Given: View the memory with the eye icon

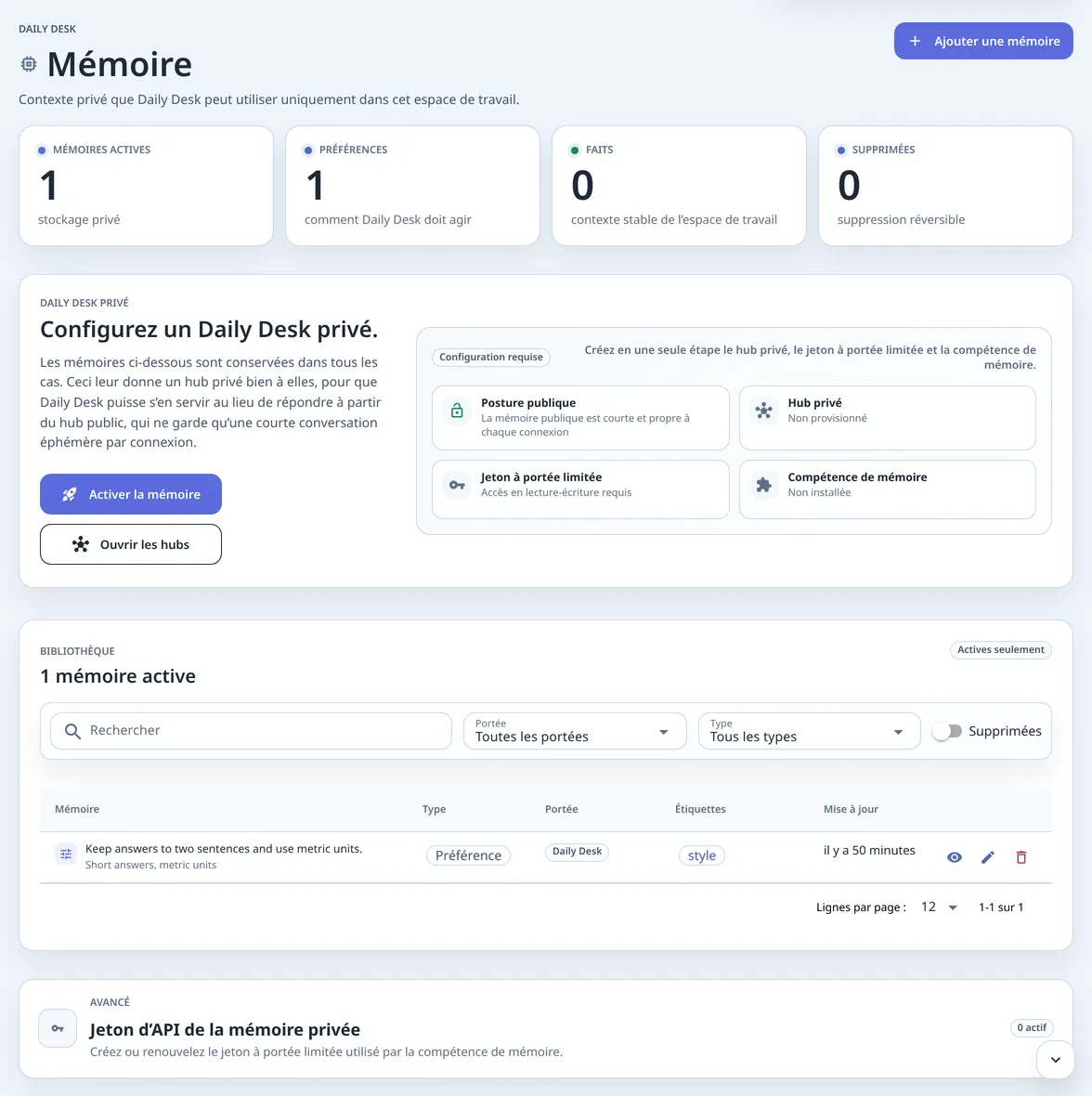Looking at the screenshot, I should tap(955, 857).
